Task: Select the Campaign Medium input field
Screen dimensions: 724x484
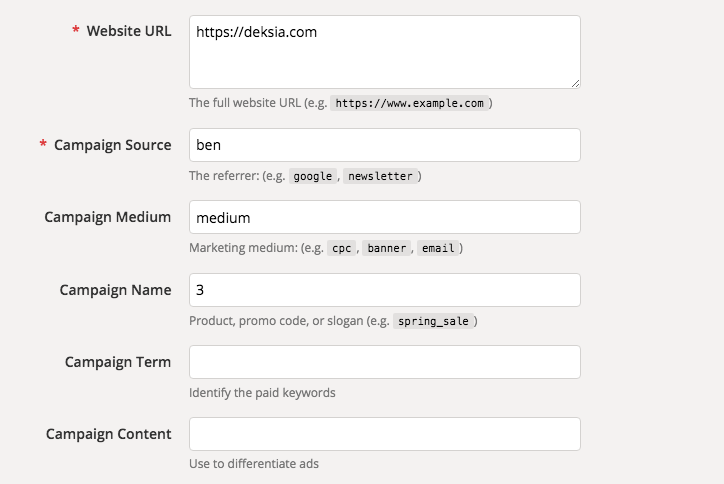Action: click(384, 217)
